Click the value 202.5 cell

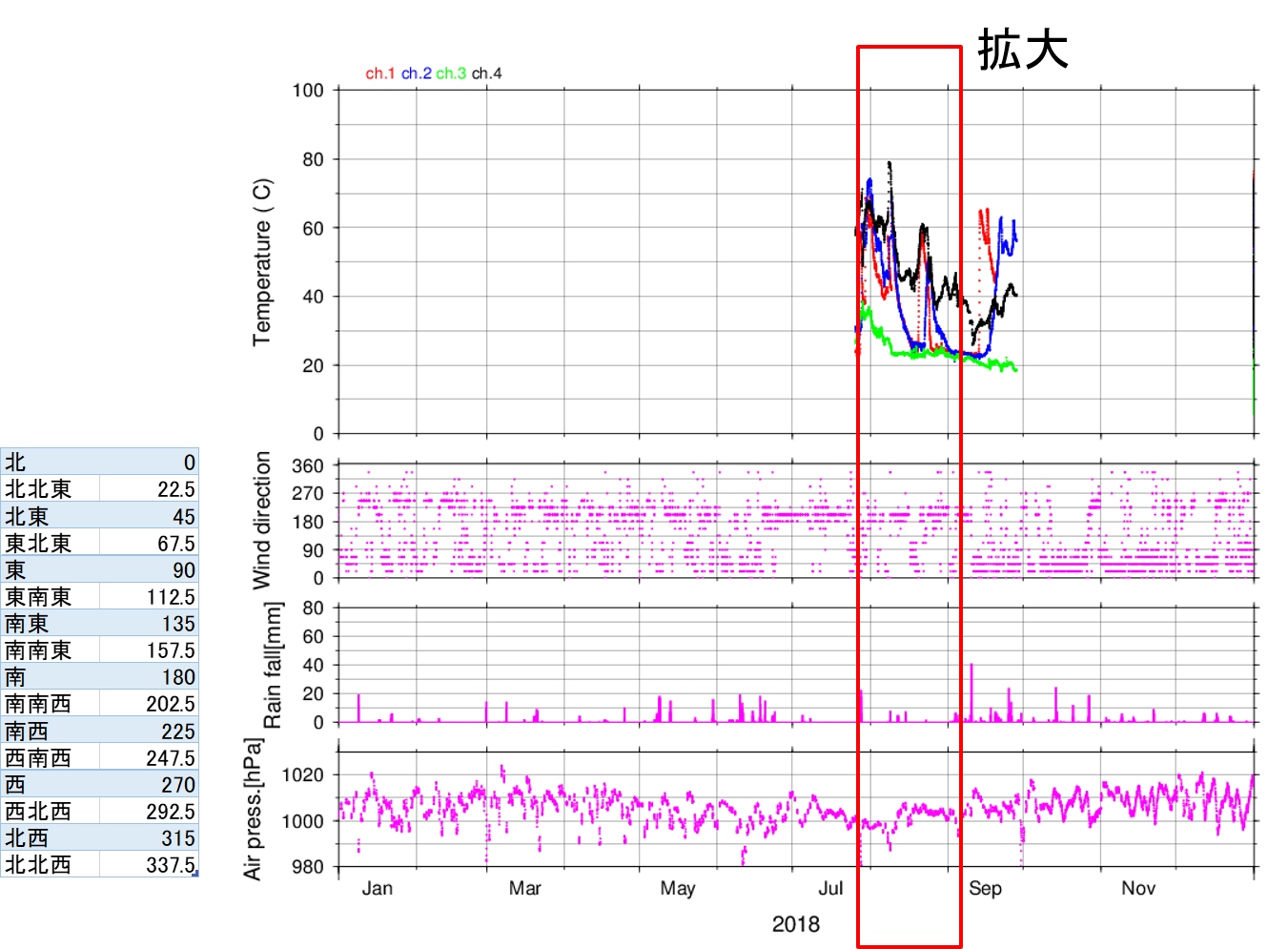pyautogui.click(x=150, y=703)
